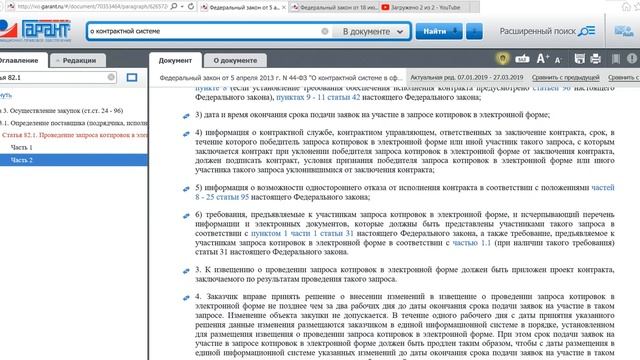Click the comments toggle icon in toolbar
This screenshot has height=360, width=640.
pyautogui.click(x=522, y=59)
